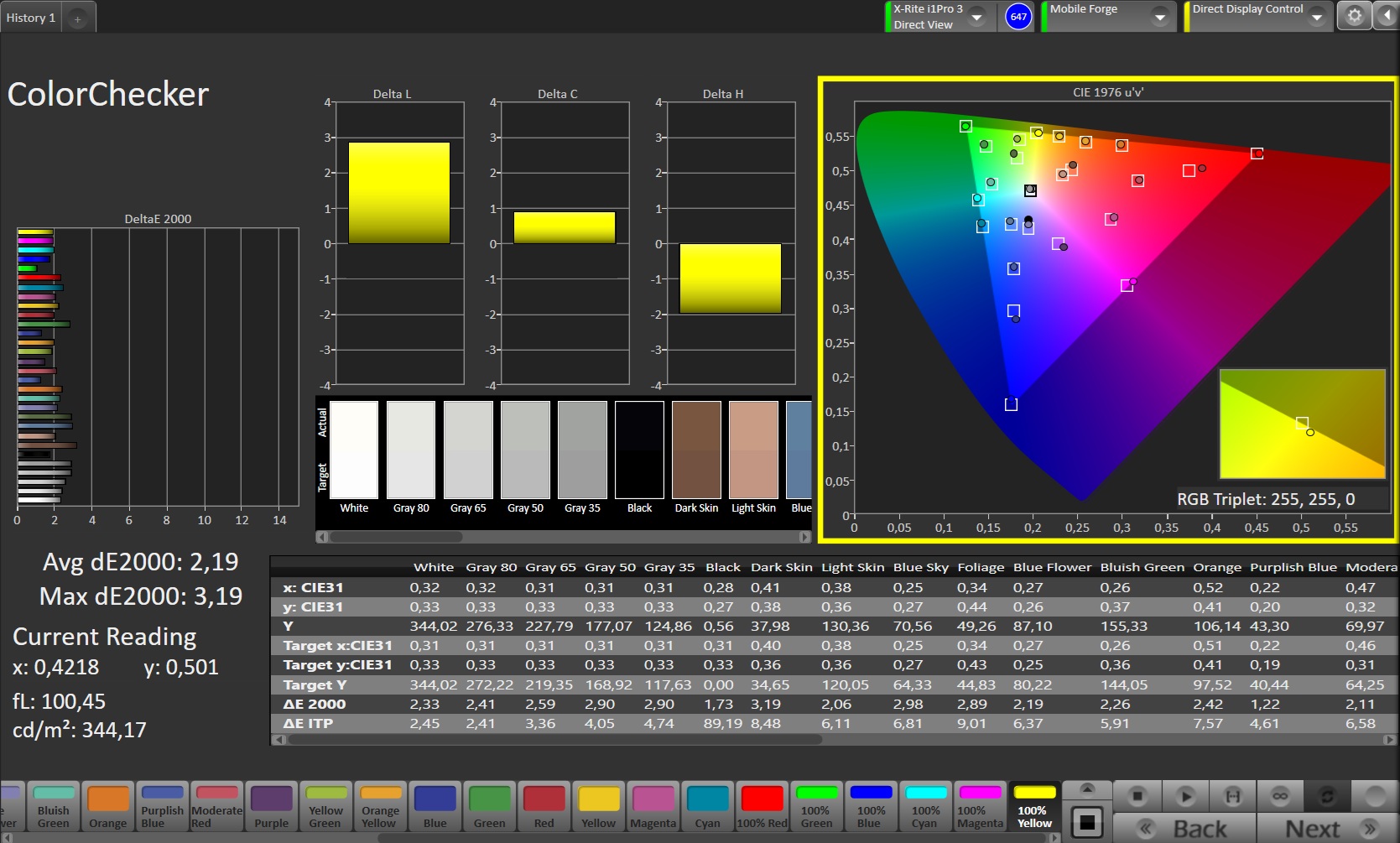Click the single-read bracket icon
Viewport: 1400px width, 843px height.
tap(1232, 795)
